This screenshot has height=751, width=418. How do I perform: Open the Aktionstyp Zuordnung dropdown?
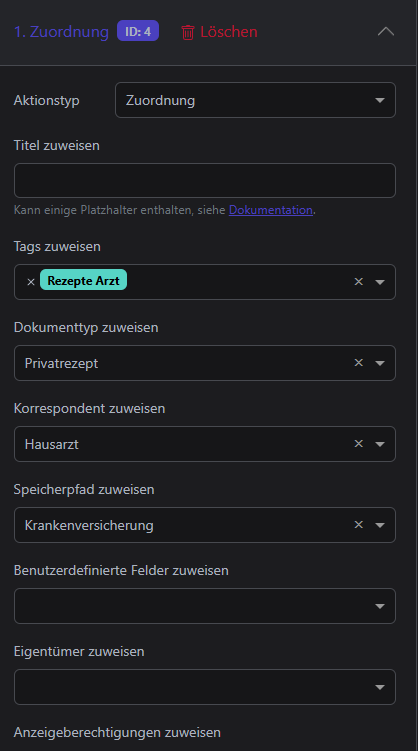tap(255, 100)
